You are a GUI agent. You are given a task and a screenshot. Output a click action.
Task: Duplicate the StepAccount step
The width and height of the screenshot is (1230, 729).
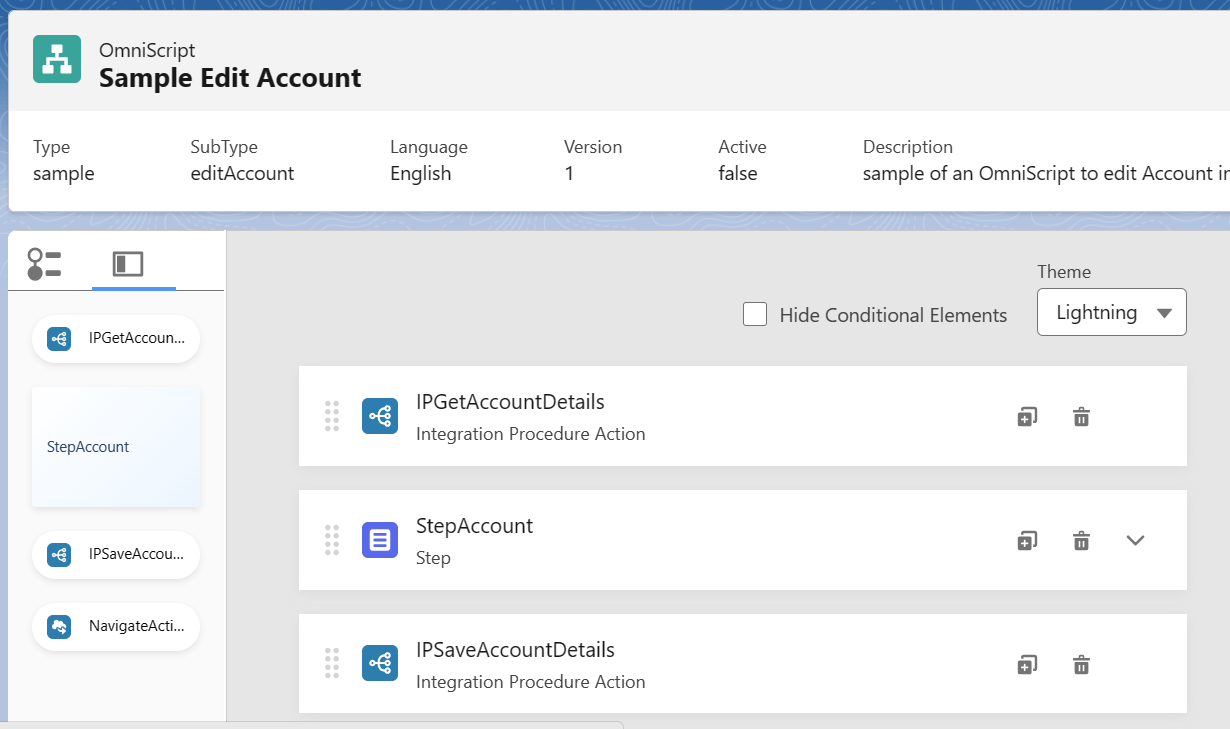pos(1026,540)
